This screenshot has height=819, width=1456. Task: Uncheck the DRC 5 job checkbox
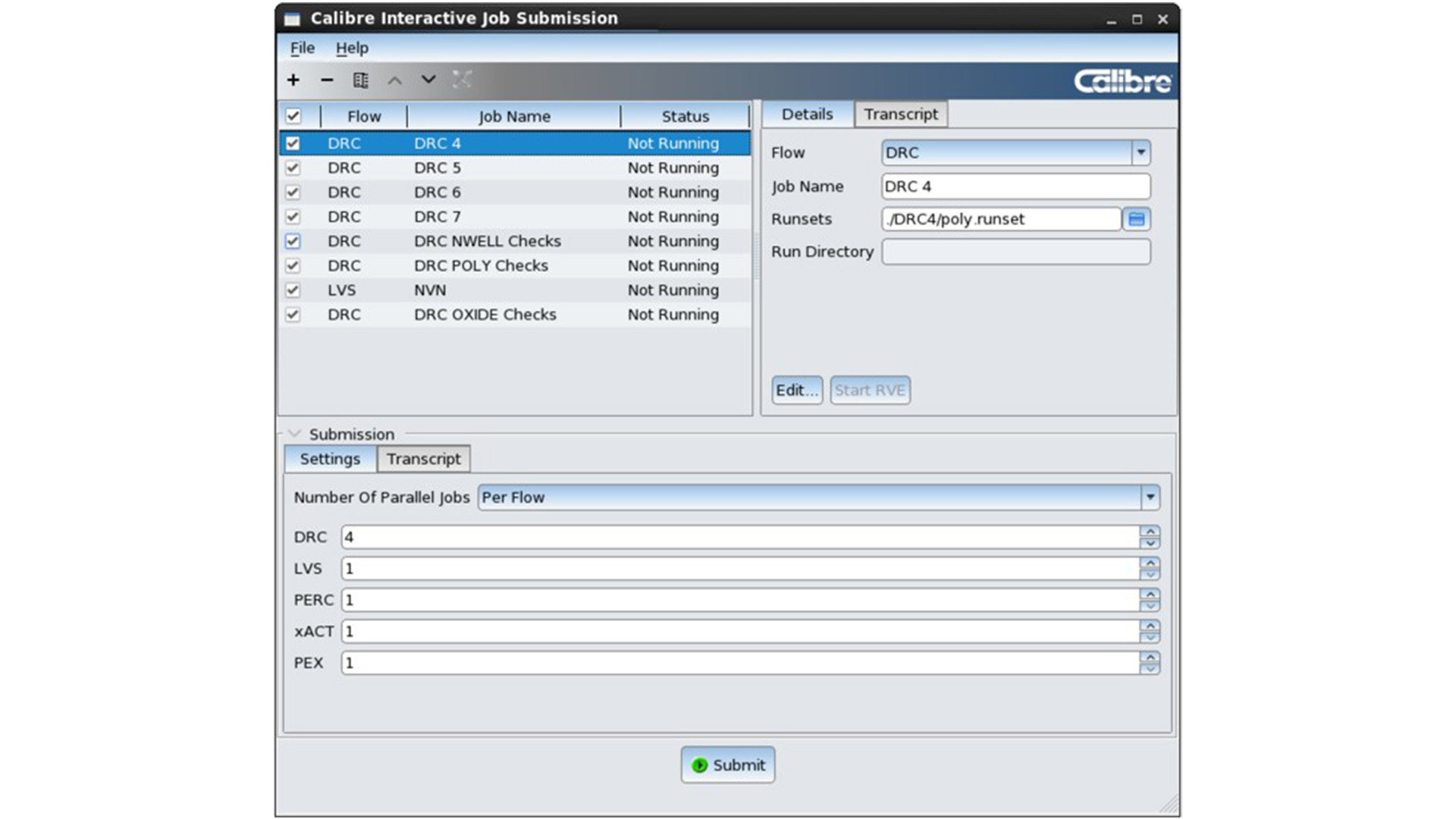[x=294, y=168]
